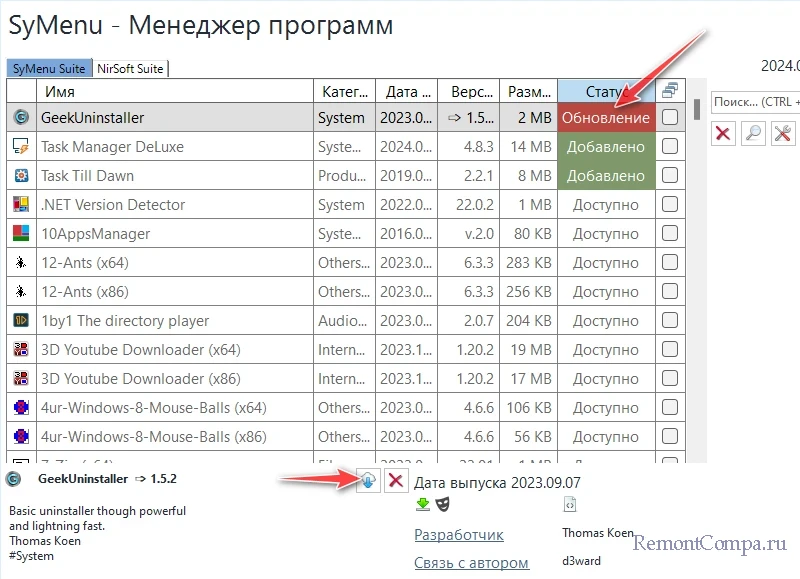Screen dimensions: 800x579
Task: Click the red X remove icon beside update
Action: coord(396,480)
